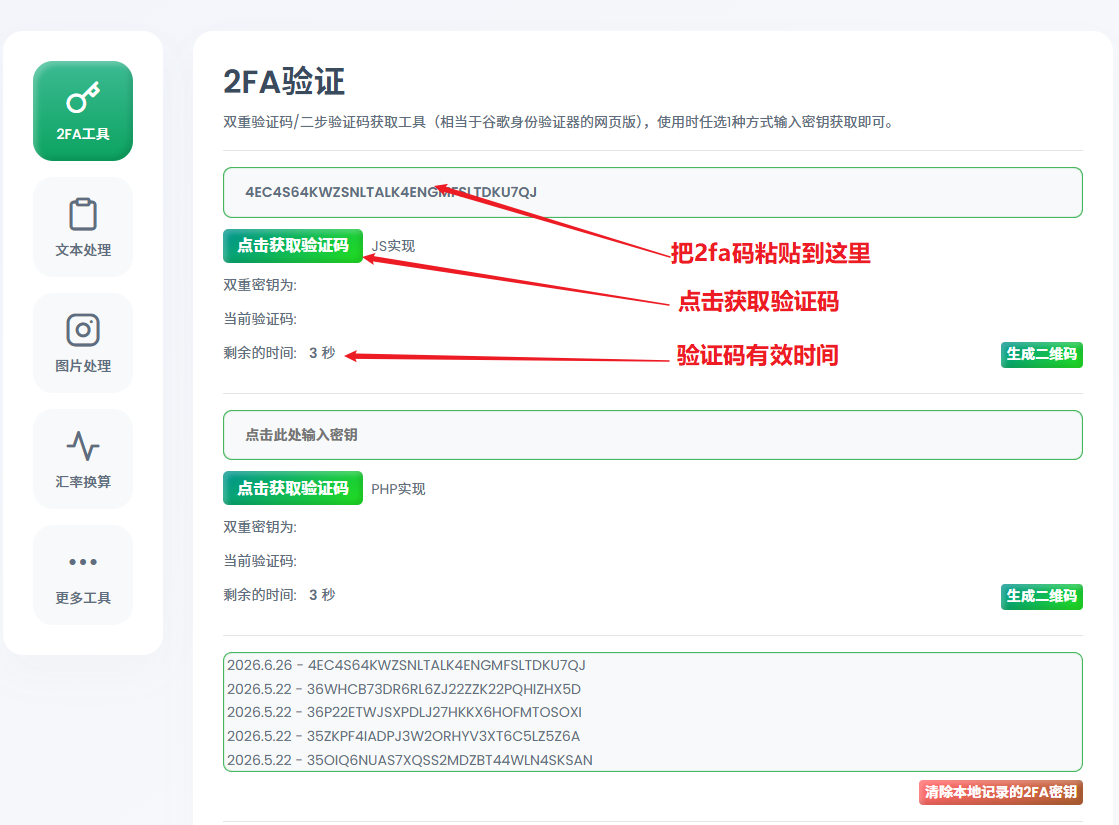This screenshot has width=1119, height=825.
Task: Select history row 2026.6.26 4EC4S64KWZSNLTALK4ENGMFSLTDKU7QJ
Action: [406, 665]
